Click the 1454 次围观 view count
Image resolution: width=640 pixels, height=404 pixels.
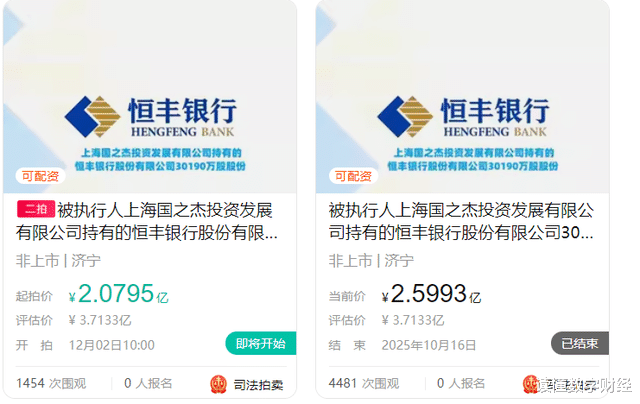pos(51,384)
